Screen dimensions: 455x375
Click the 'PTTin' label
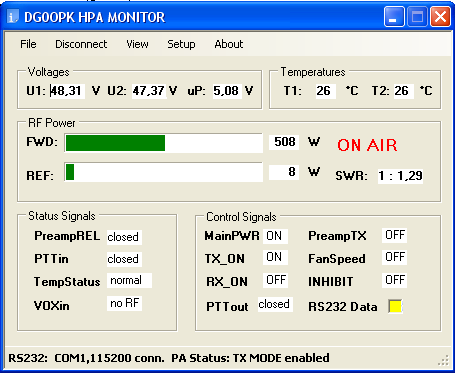pyautogui.click(x=51, y=259)
